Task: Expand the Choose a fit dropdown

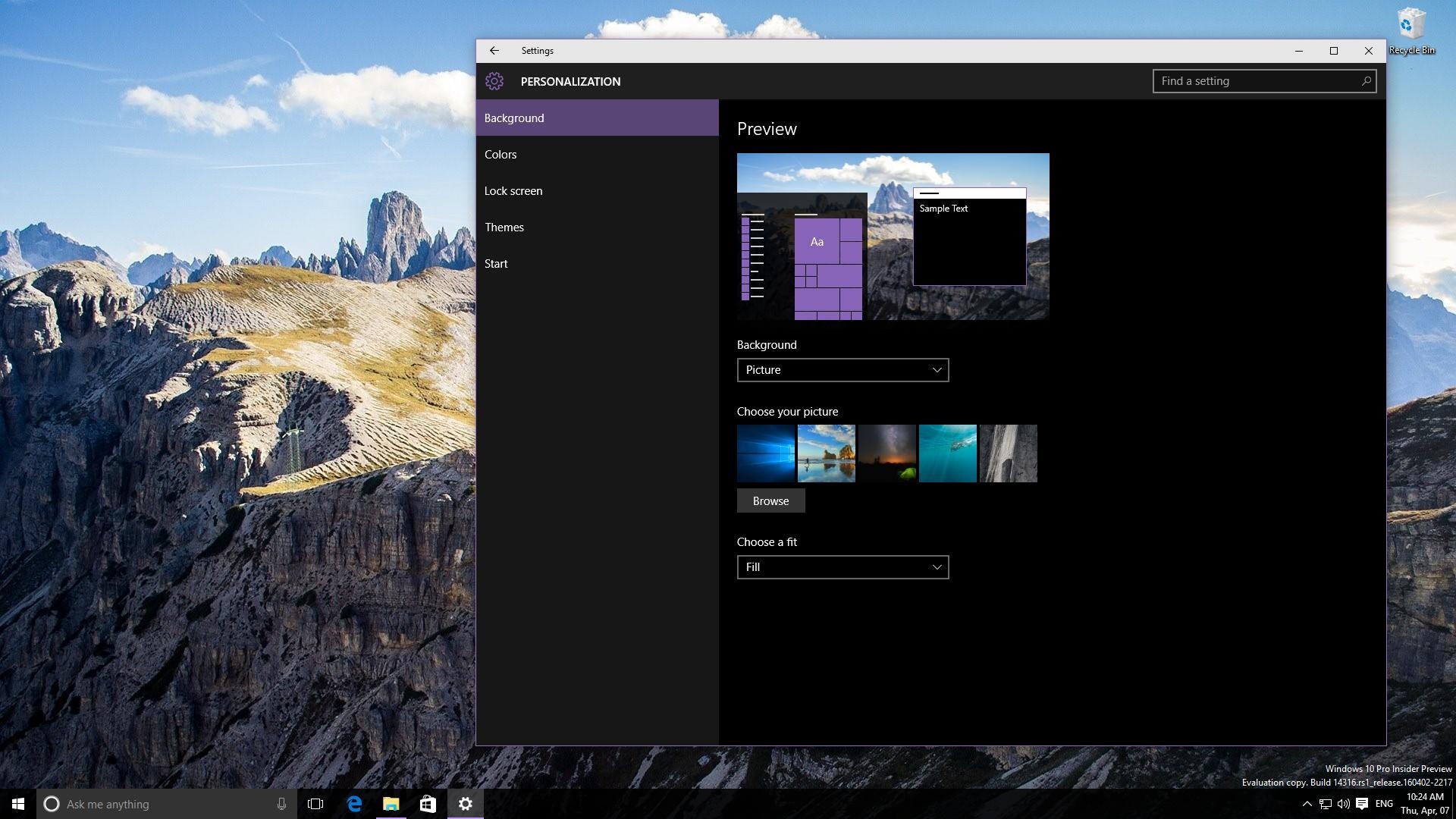Action: pyautogui.click(x=843, y=567)
